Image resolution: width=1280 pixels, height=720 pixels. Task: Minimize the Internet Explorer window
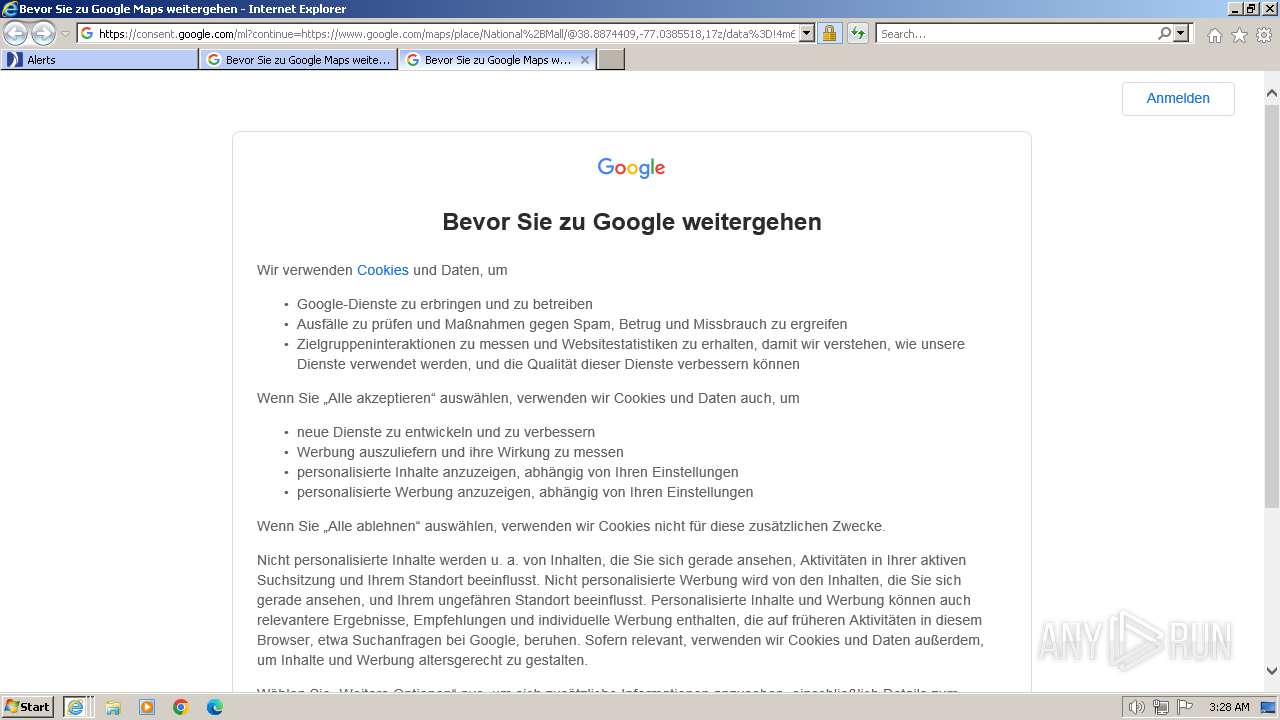[1233, 9]
